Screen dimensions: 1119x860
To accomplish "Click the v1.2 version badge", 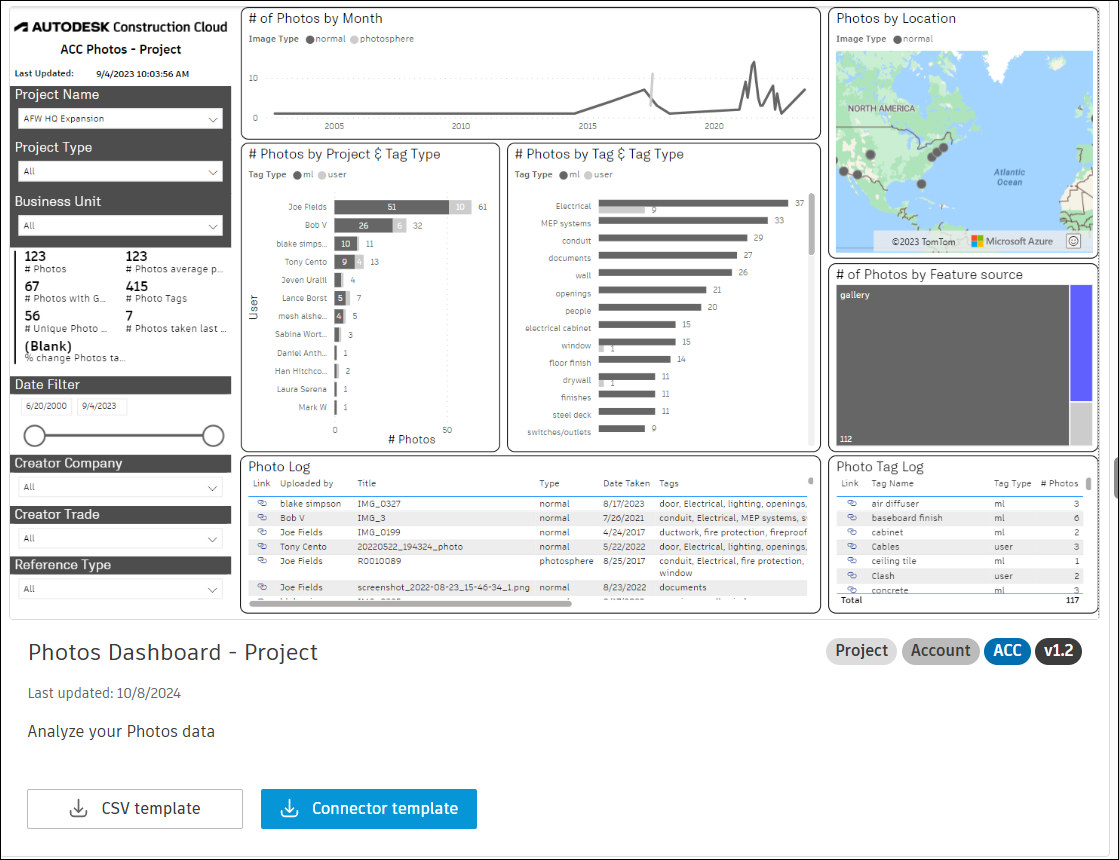I will click(1058, 651).
